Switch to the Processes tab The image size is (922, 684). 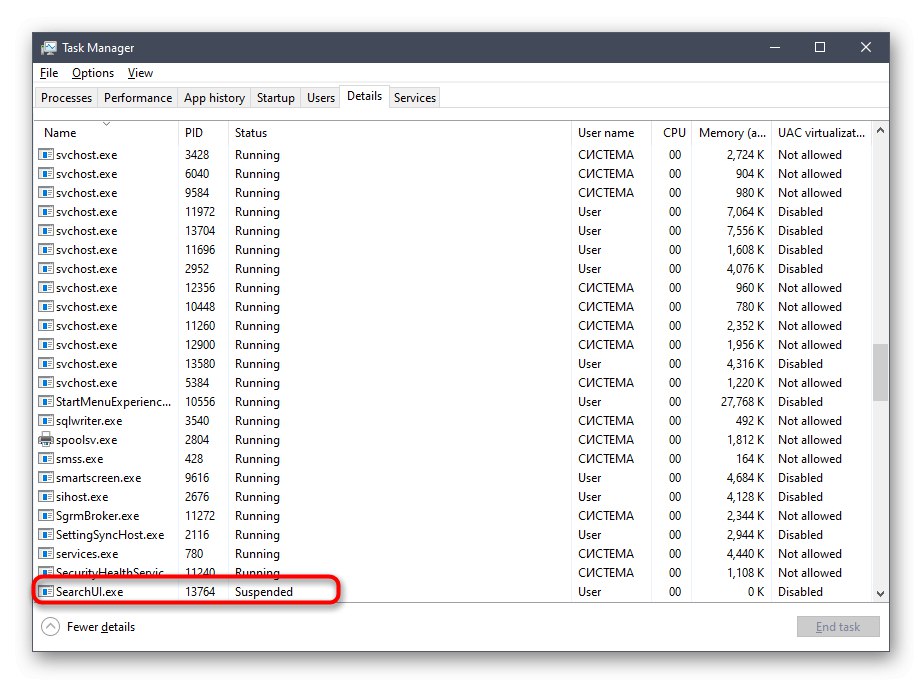click(x=66, y=98)
